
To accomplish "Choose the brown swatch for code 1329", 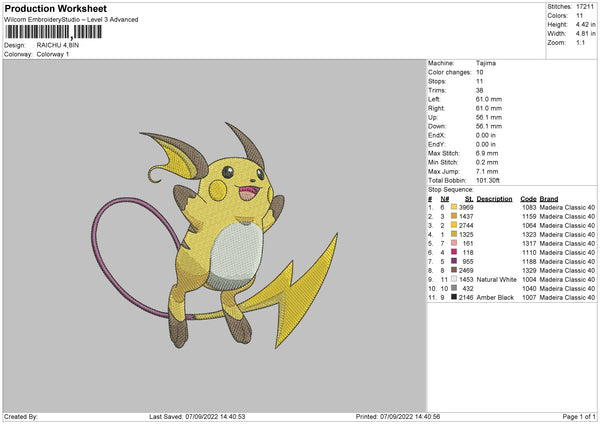I will tap(454, 270).
